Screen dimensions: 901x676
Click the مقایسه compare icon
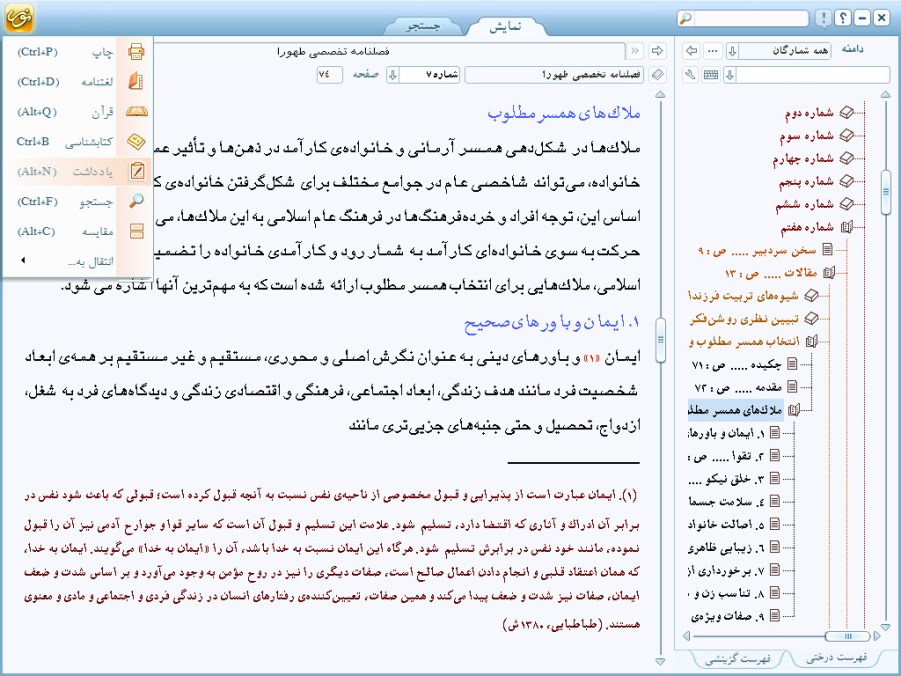click(136, 231)
